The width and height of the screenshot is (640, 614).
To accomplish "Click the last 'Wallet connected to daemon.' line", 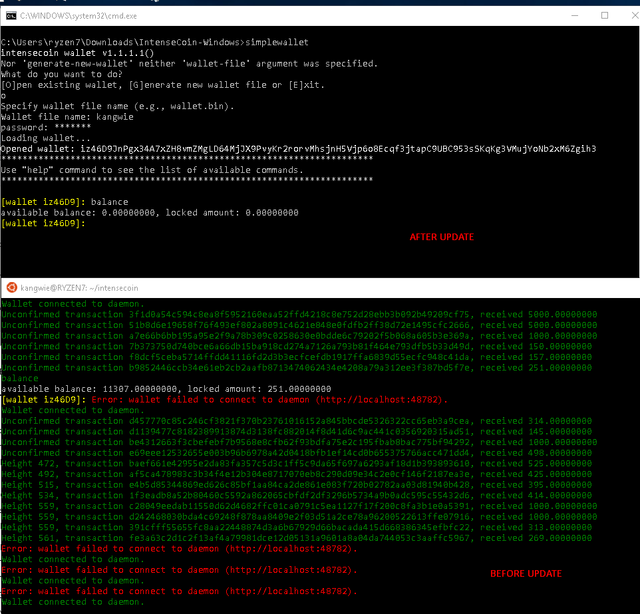I will 73,602.
